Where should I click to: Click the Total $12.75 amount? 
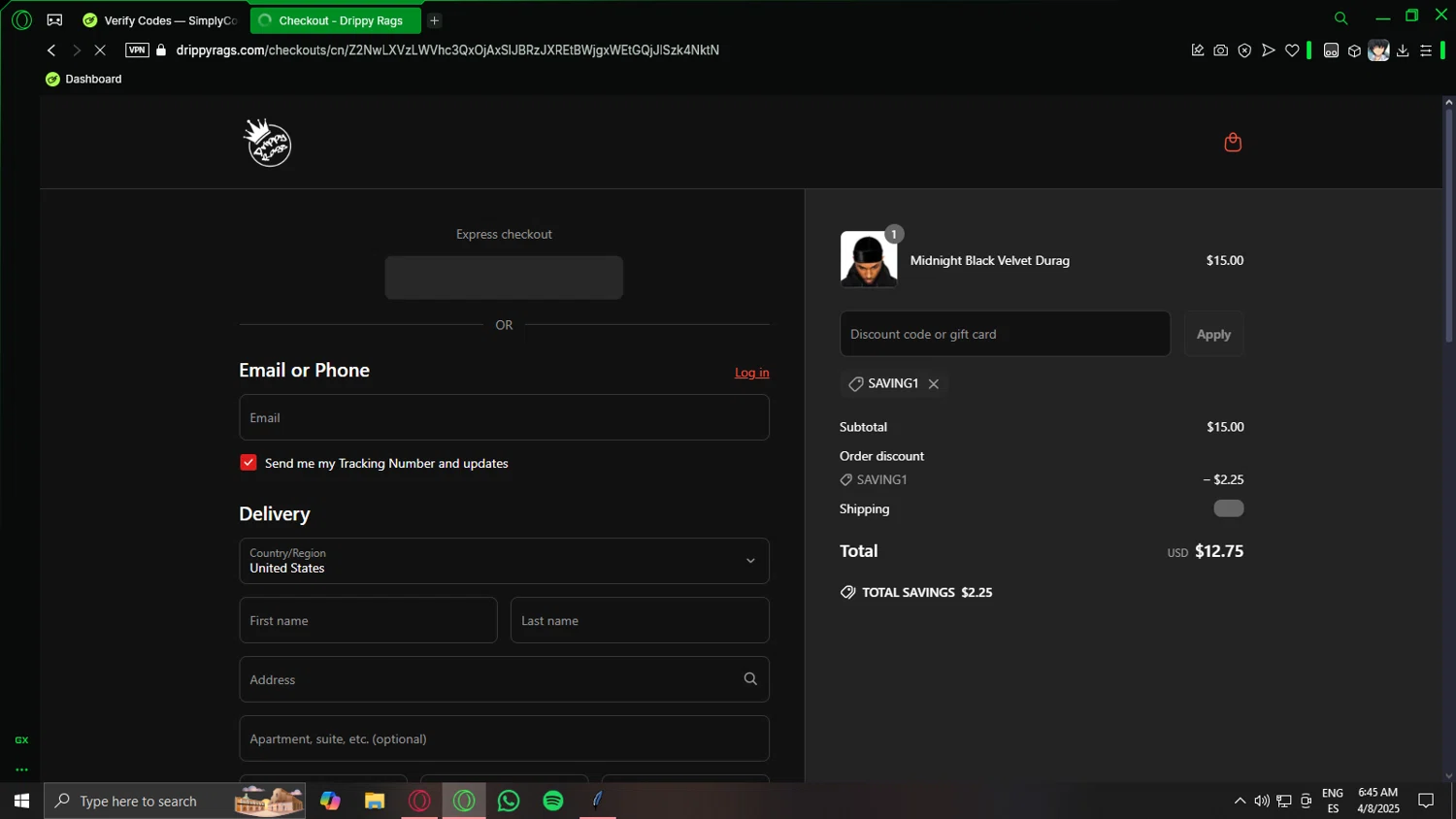(1219, 551)
